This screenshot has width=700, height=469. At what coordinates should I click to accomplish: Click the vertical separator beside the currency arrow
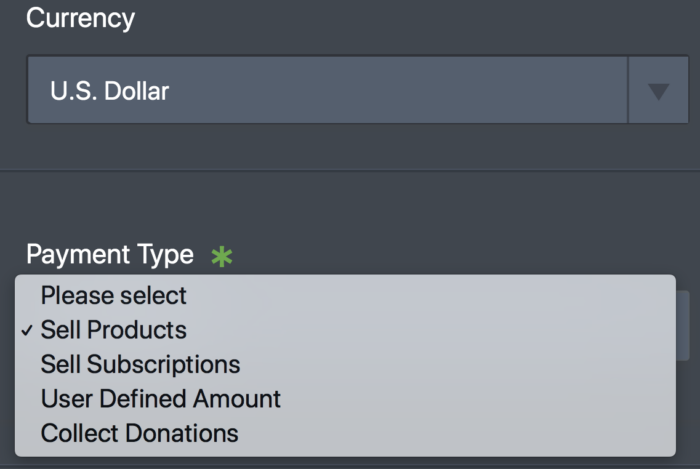[628, 91]
